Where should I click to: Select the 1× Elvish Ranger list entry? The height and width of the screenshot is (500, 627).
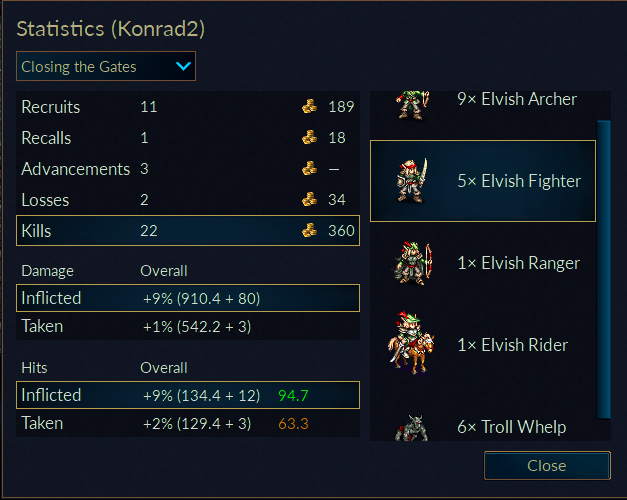[x=483, y=263]
